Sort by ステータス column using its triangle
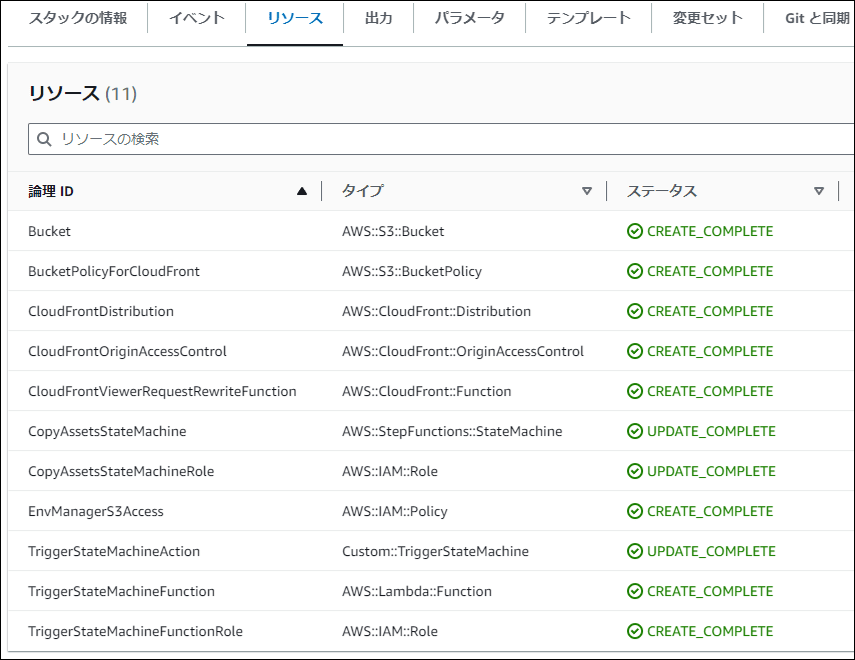The width and height of the screenshot is (855, 660). coord(818,191)
